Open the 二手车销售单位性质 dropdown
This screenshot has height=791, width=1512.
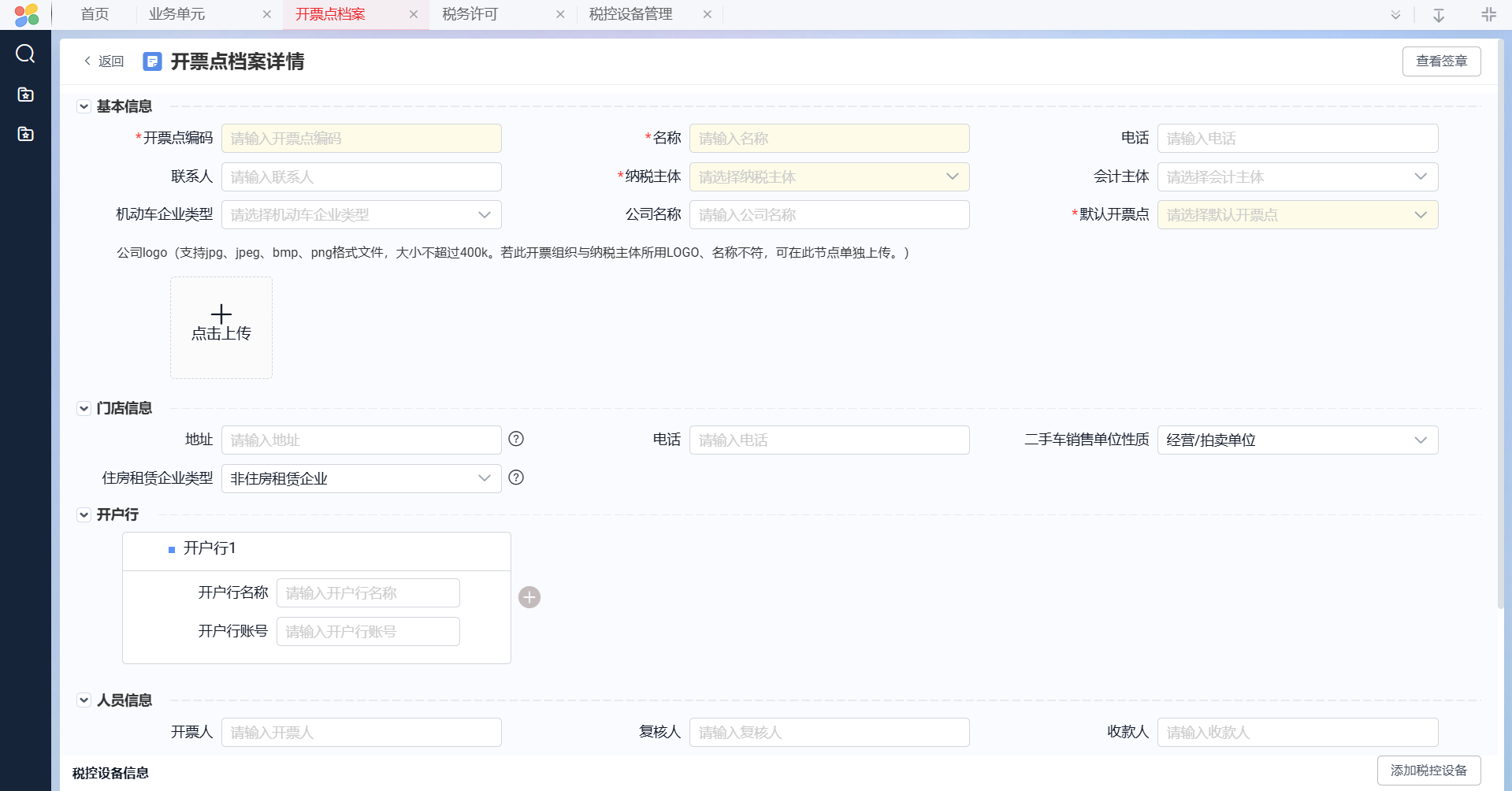pyautogui.click(x=1297, y=440)
